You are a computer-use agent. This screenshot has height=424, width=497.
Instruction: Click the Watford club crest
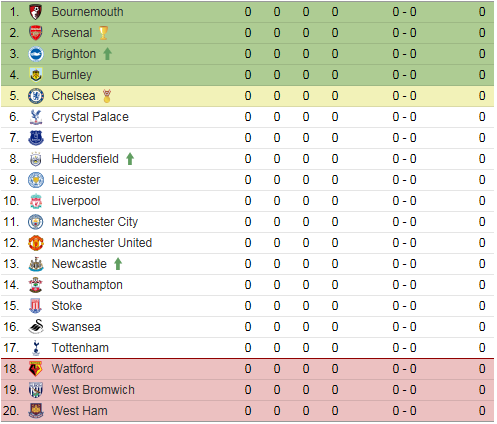pyautogui.click(x=36, y=369)
